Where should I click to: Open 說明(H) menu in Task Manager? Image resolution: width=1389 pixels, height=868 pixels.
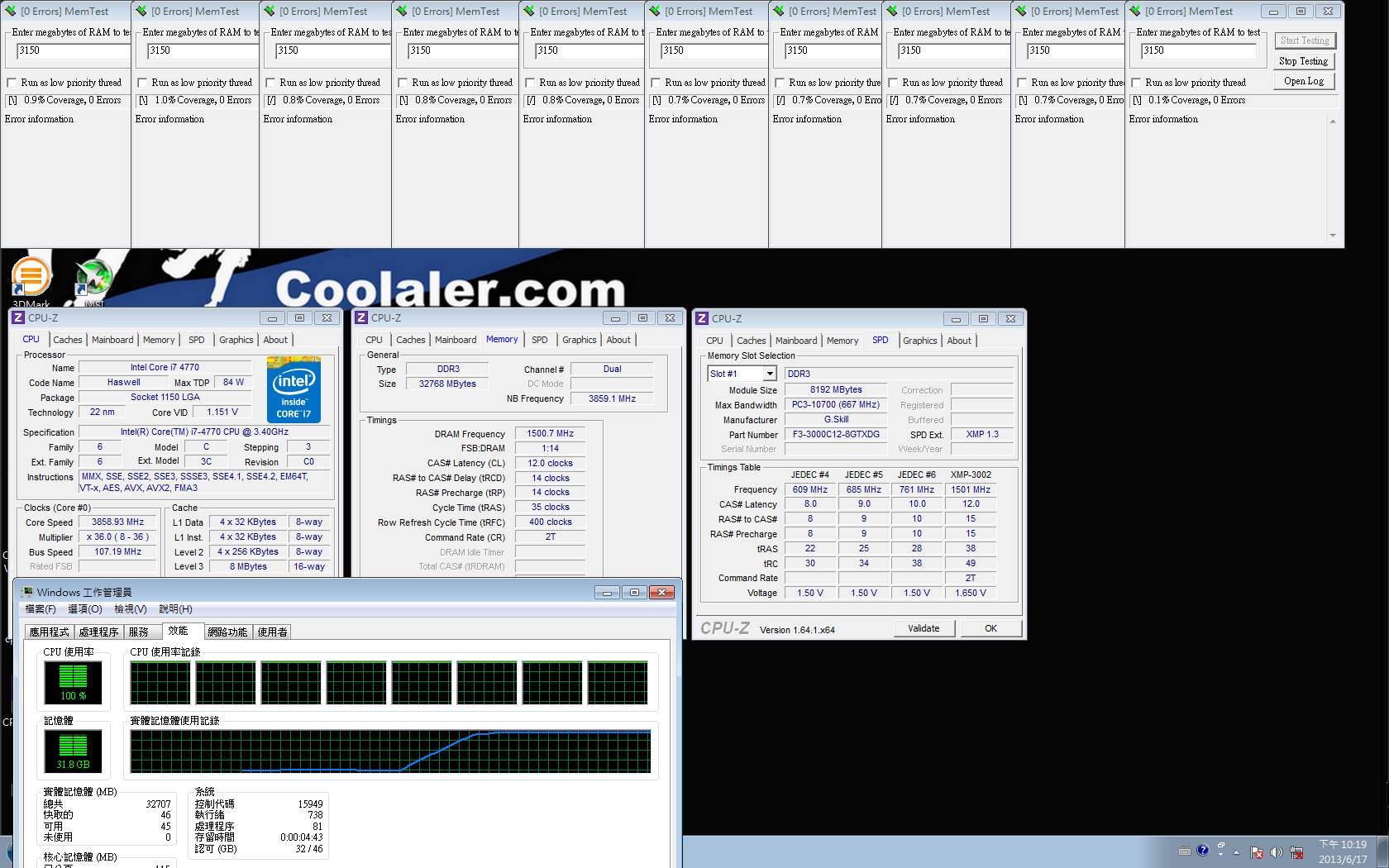[x=175, y=609]
